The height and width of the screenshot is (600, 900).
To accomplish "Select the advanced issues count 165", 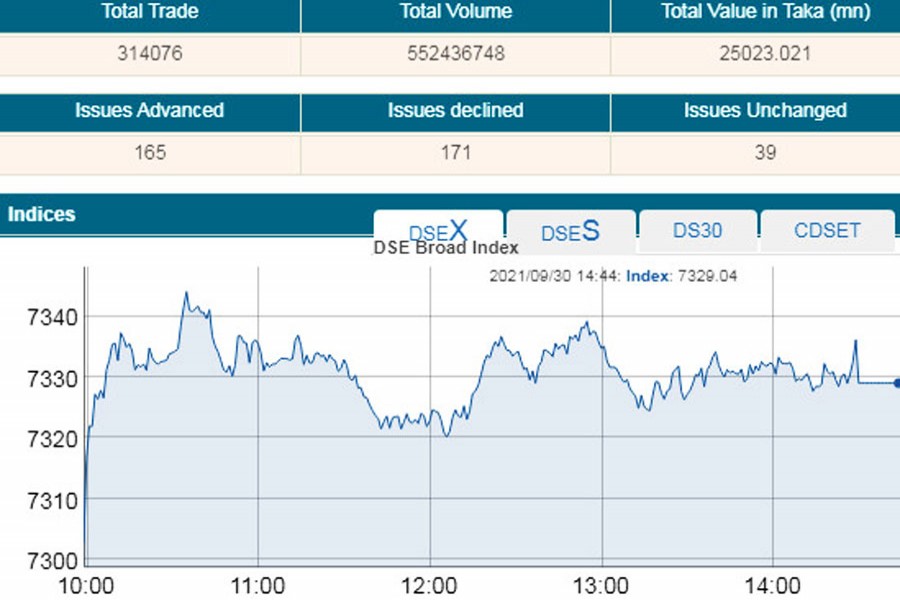I will tap(150, 152).
